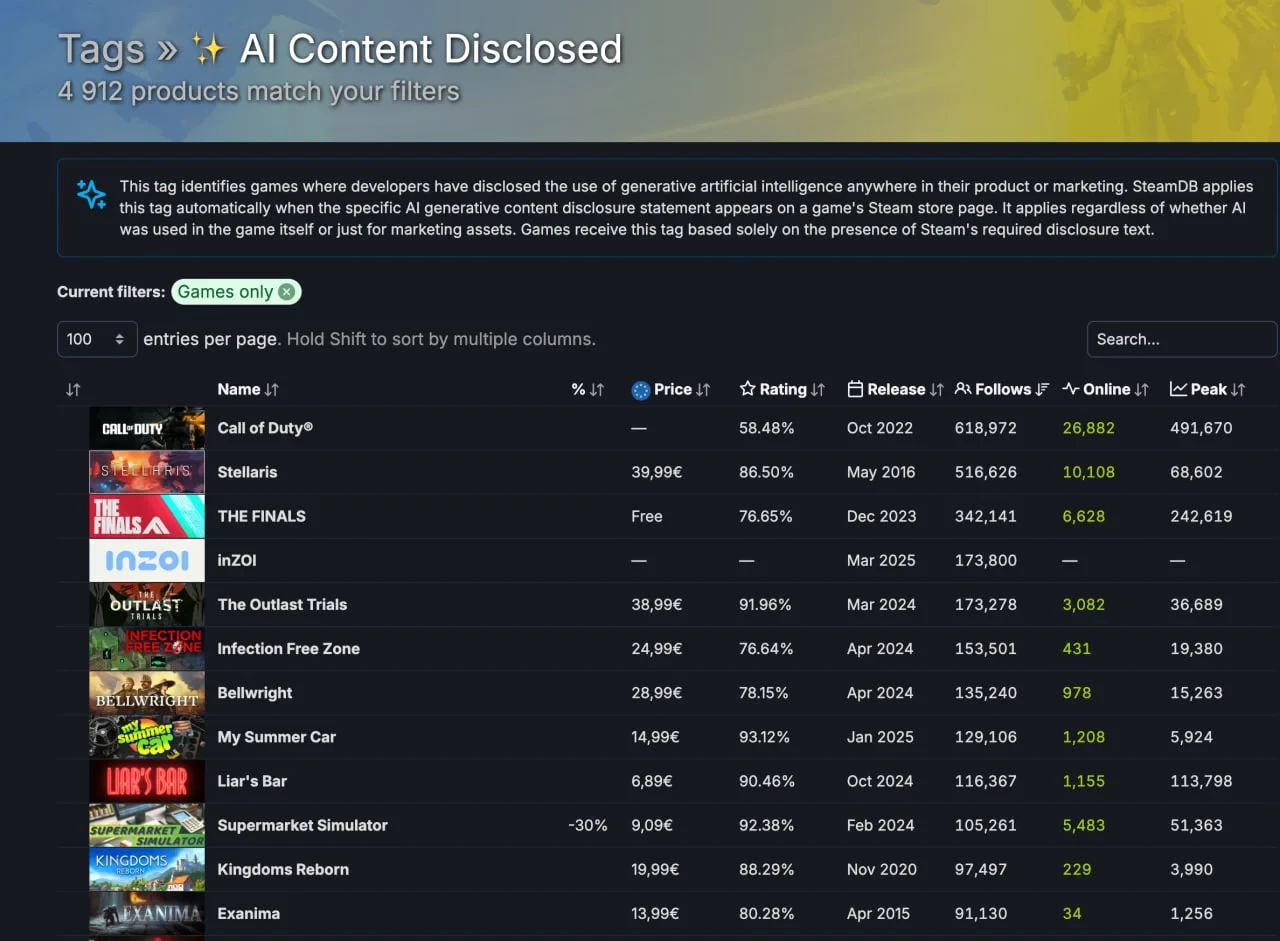Sort by Online players column
This screenshot has height=941, width=1280.
[x=1105, y=390]
